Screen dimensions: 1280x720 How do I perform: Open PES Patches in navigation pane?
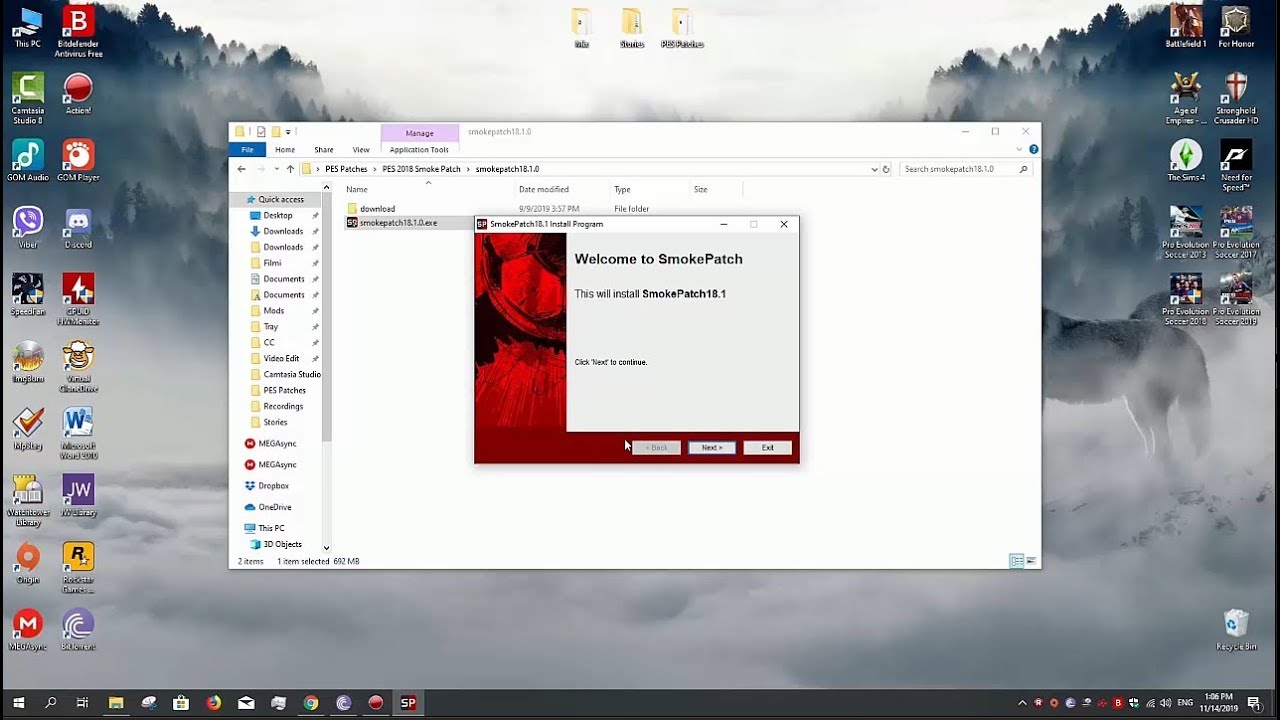click(285, 390)
